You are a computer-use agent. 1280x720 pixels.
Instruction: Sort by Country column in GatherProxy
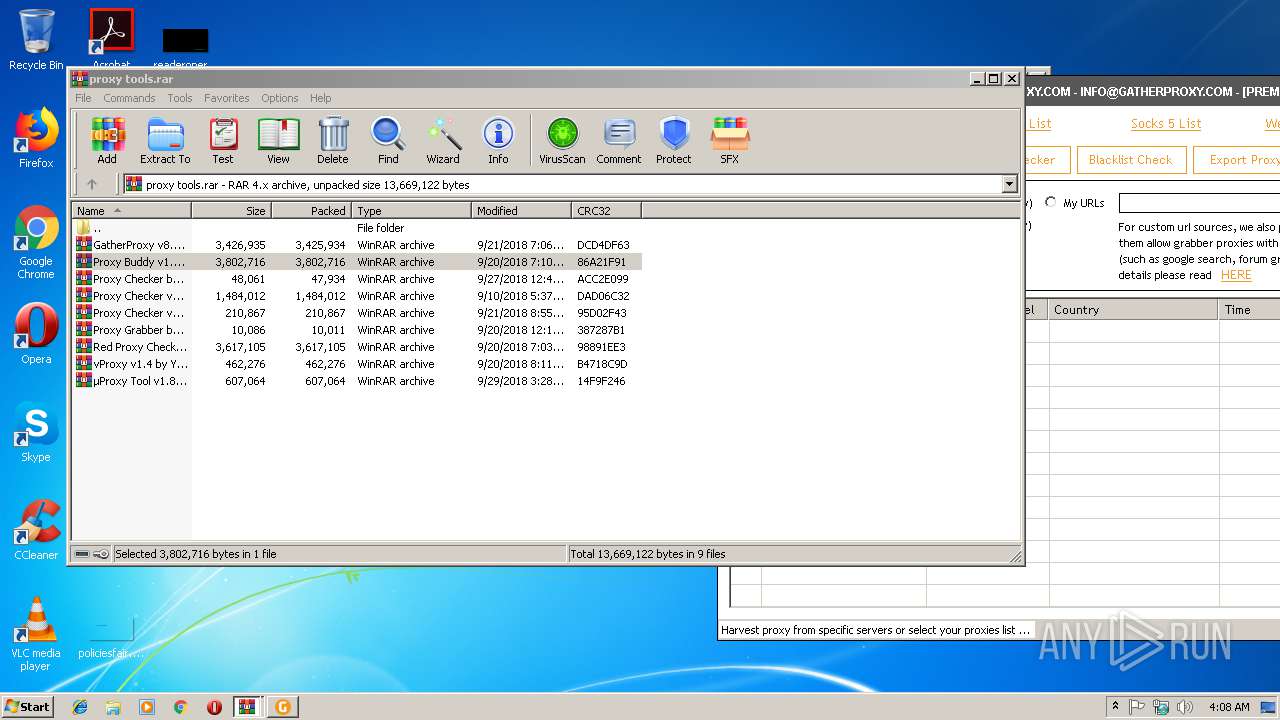1134,310
